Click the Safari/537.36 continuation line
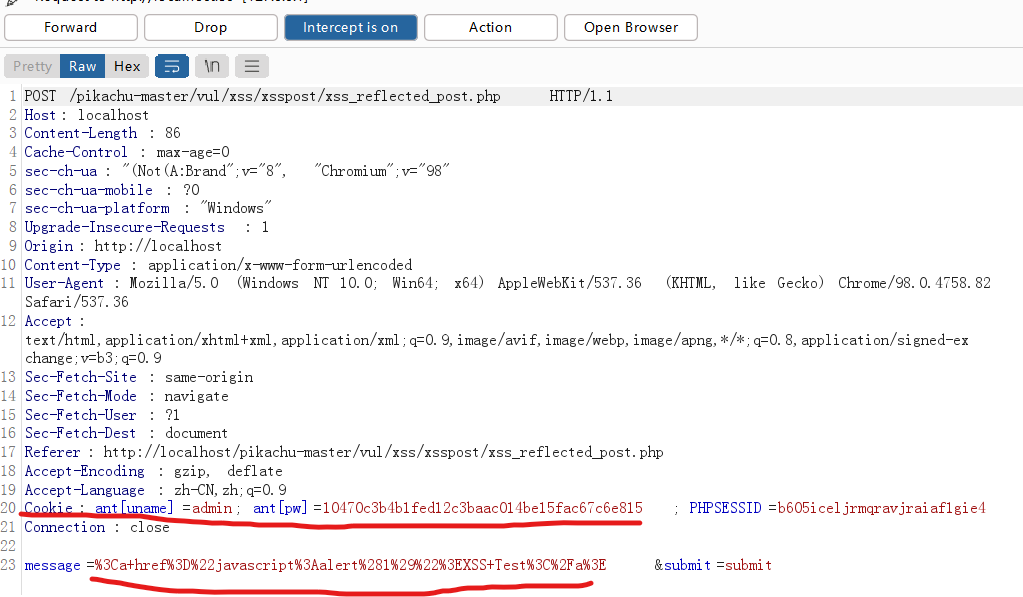 click(77, 302)
